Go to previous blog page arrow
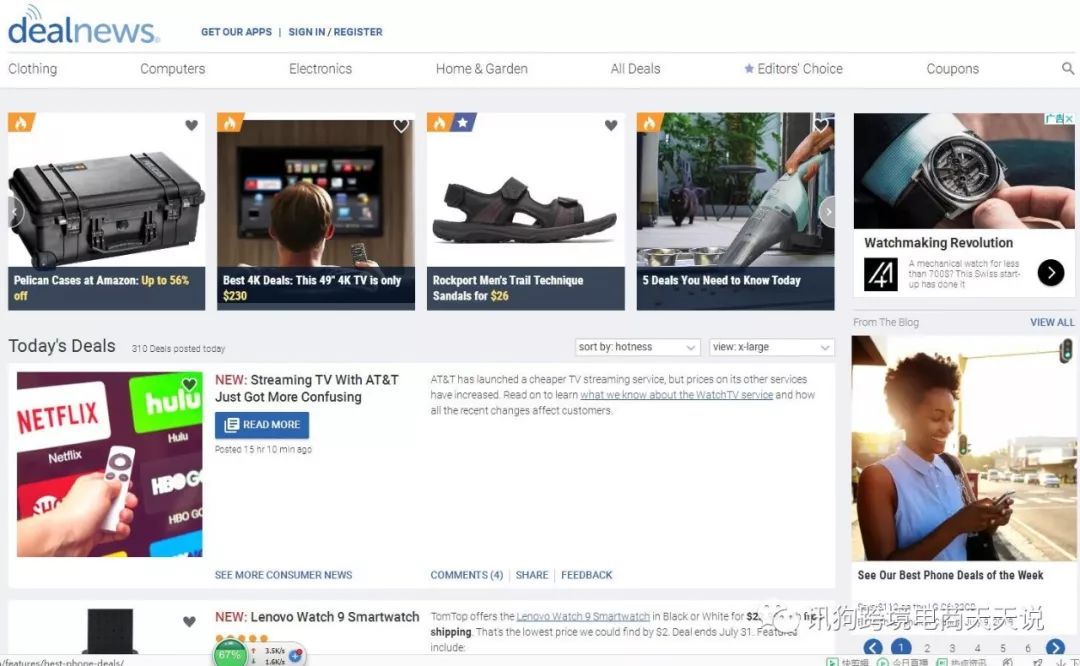This screenshot has width=1080, height=666. tap(873, 647)
